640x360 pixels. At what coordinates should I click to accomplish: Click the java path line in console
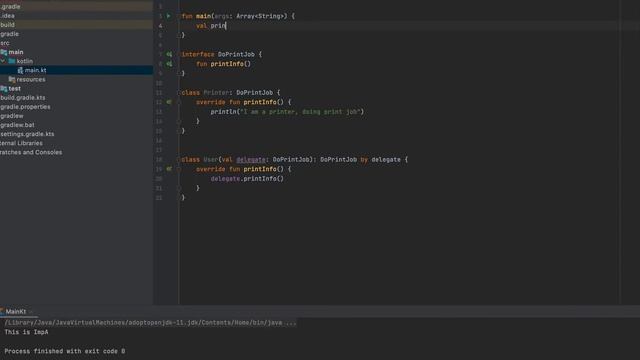150,322
